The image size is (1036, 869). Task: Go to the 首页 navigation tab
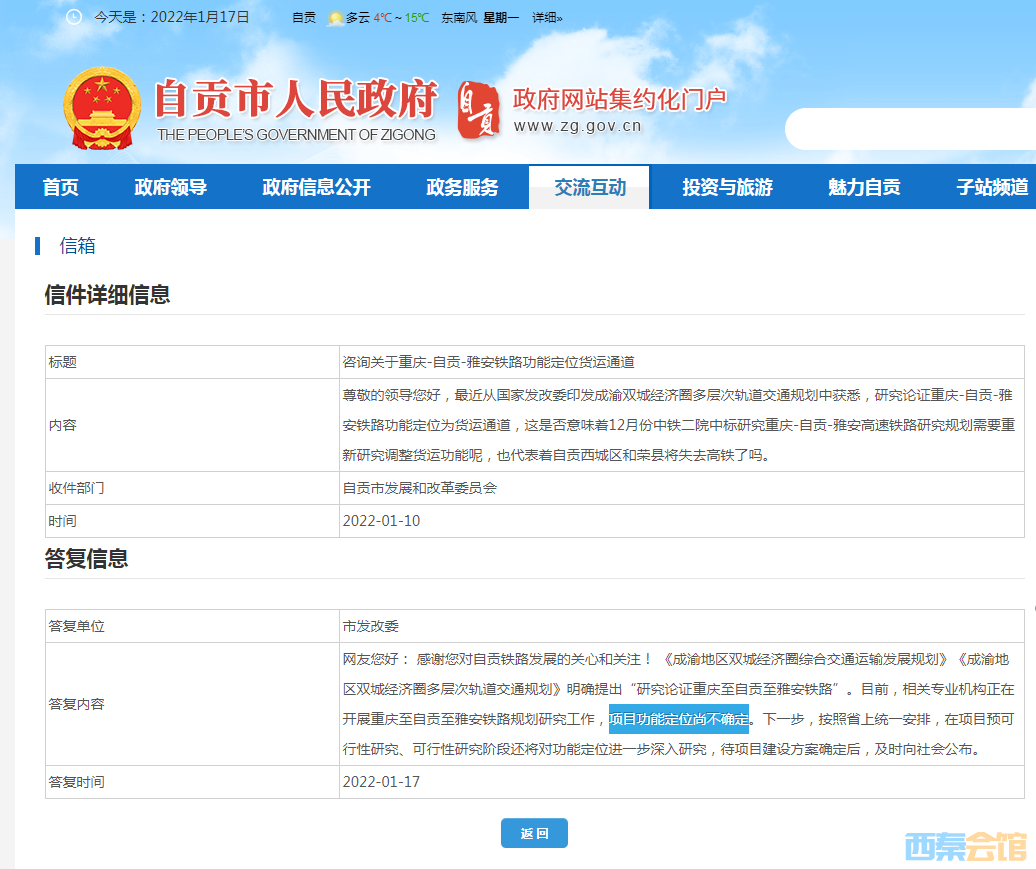pyautogui.click(x=60, y=187)
